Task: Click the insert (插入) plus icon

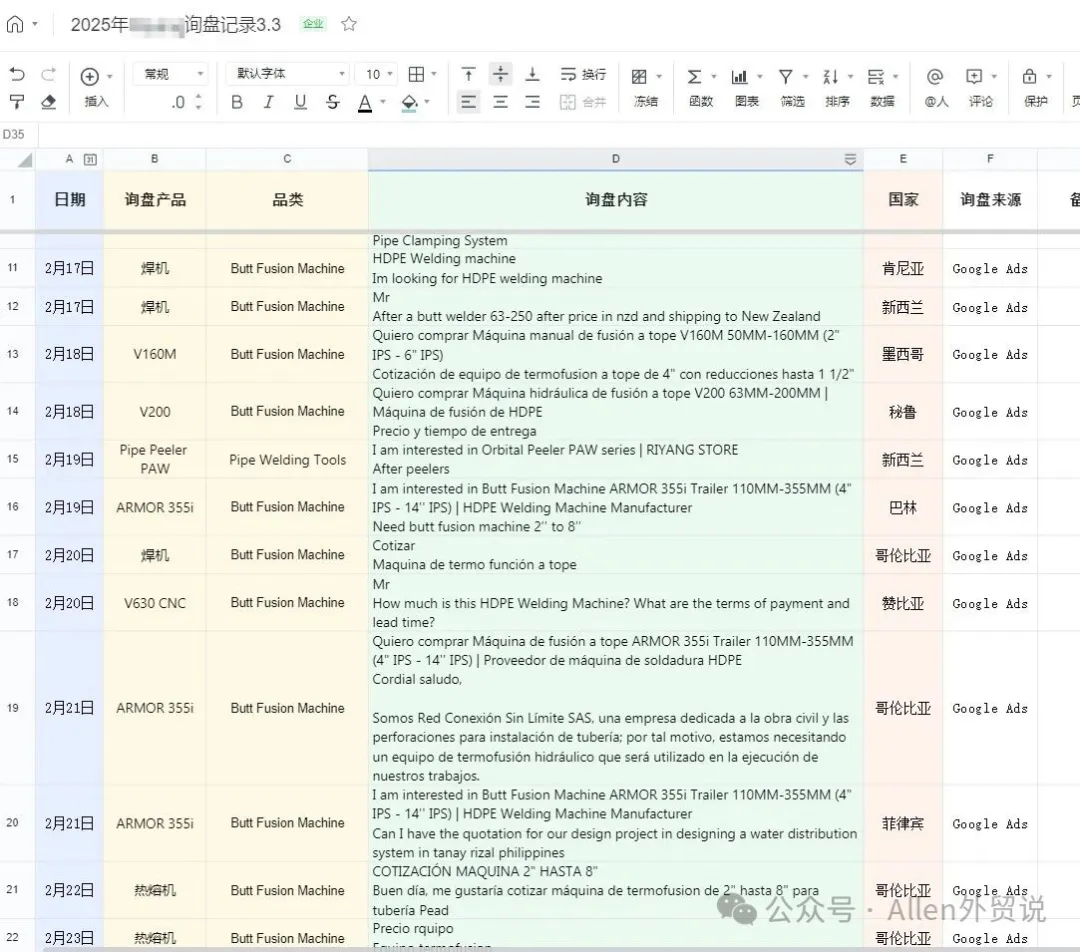Action: coord(90,76)
